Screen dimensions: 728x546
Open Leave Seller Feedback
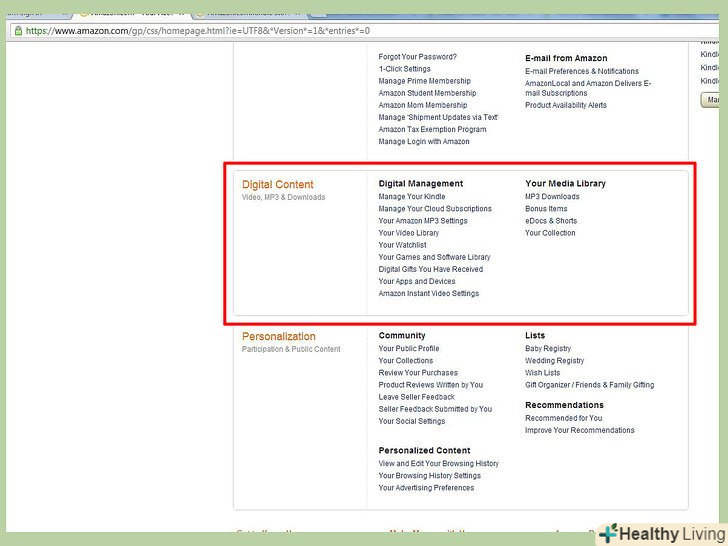[x=416, y=396]
